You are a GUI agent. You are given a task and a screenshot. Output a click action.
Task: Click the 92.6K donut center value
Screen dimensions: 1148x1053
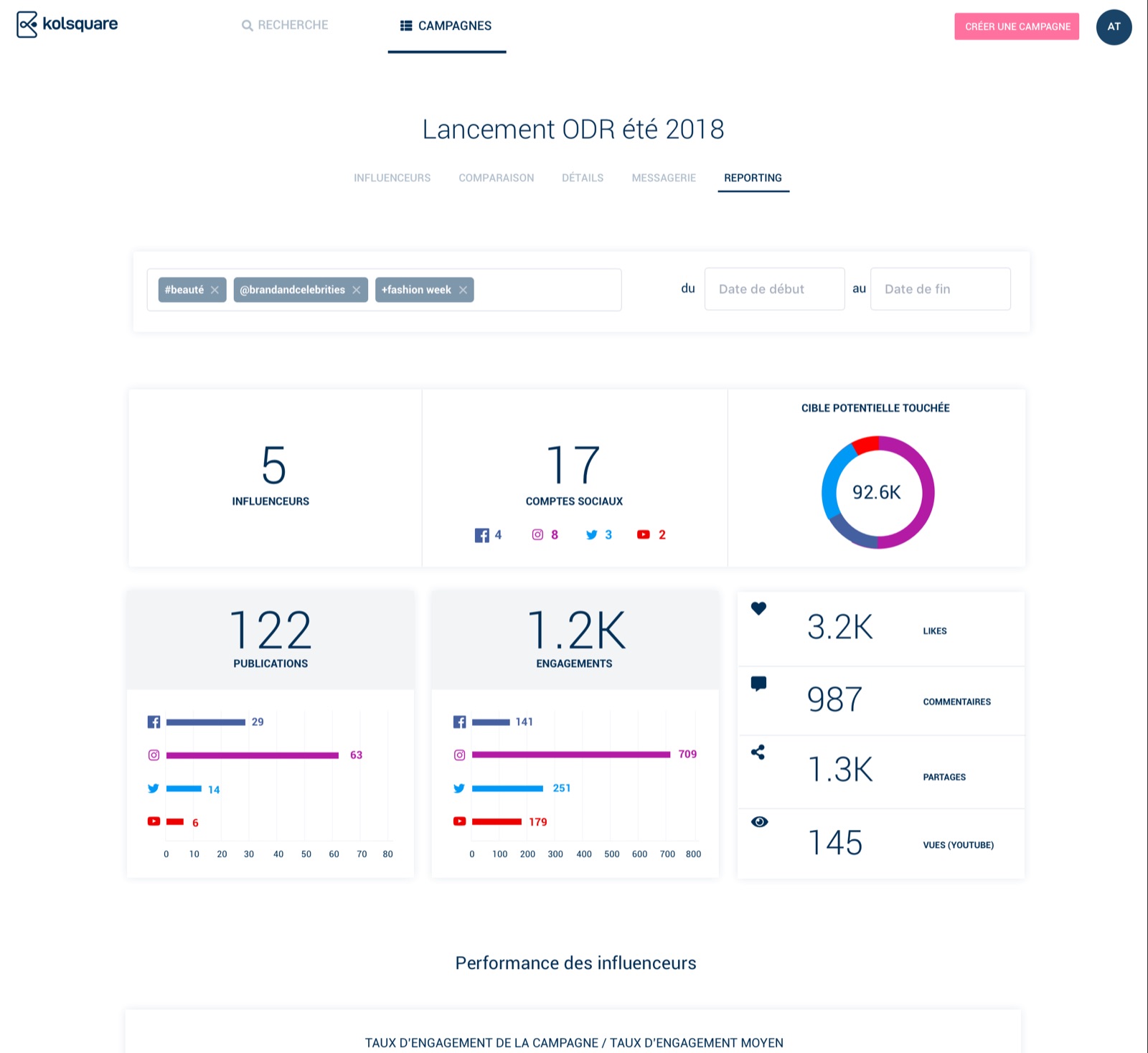point(877,493)
